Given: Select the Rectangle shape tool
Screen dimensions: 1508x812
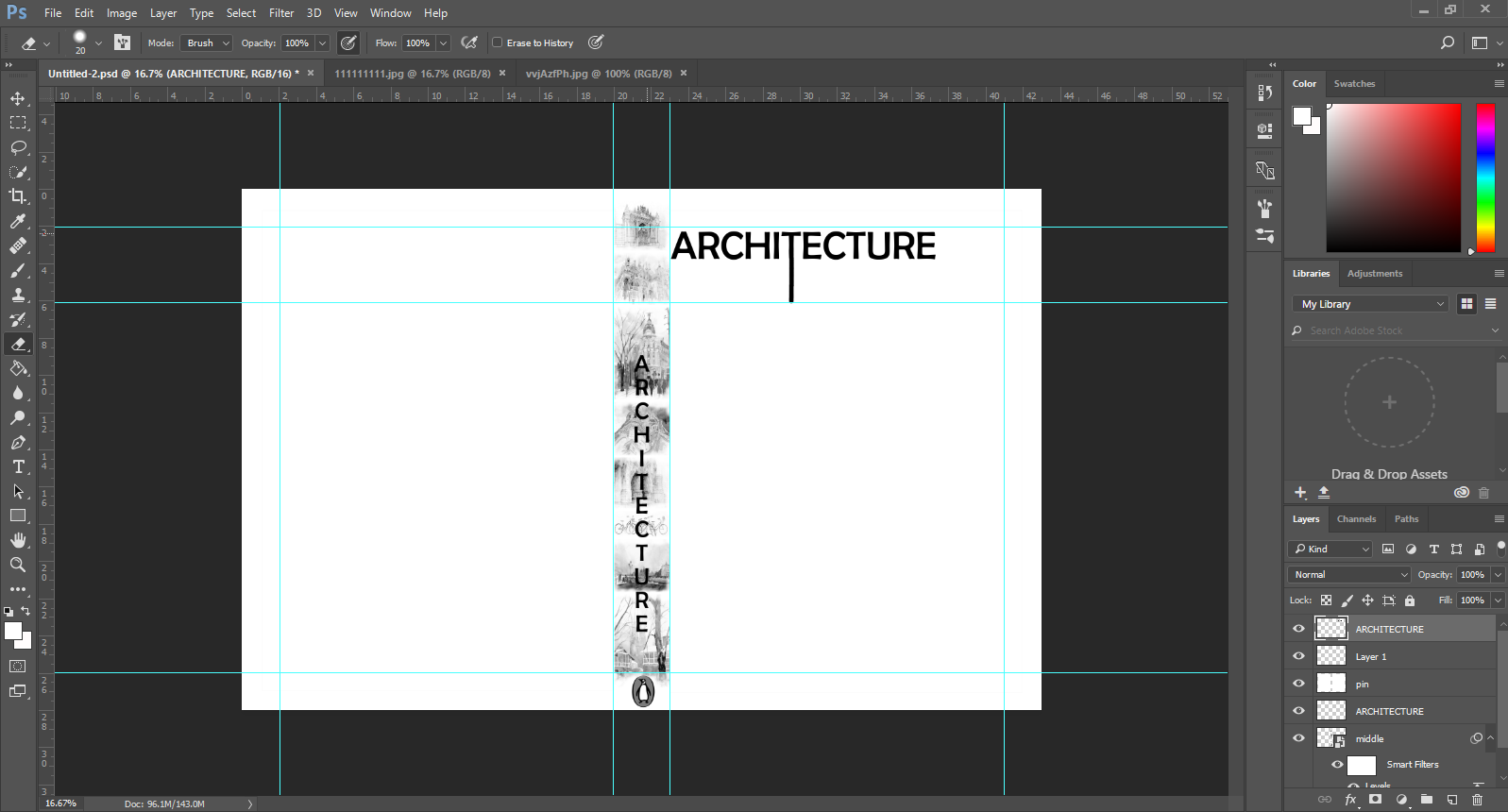Looking at the screenshot, I should coord(18,516).
